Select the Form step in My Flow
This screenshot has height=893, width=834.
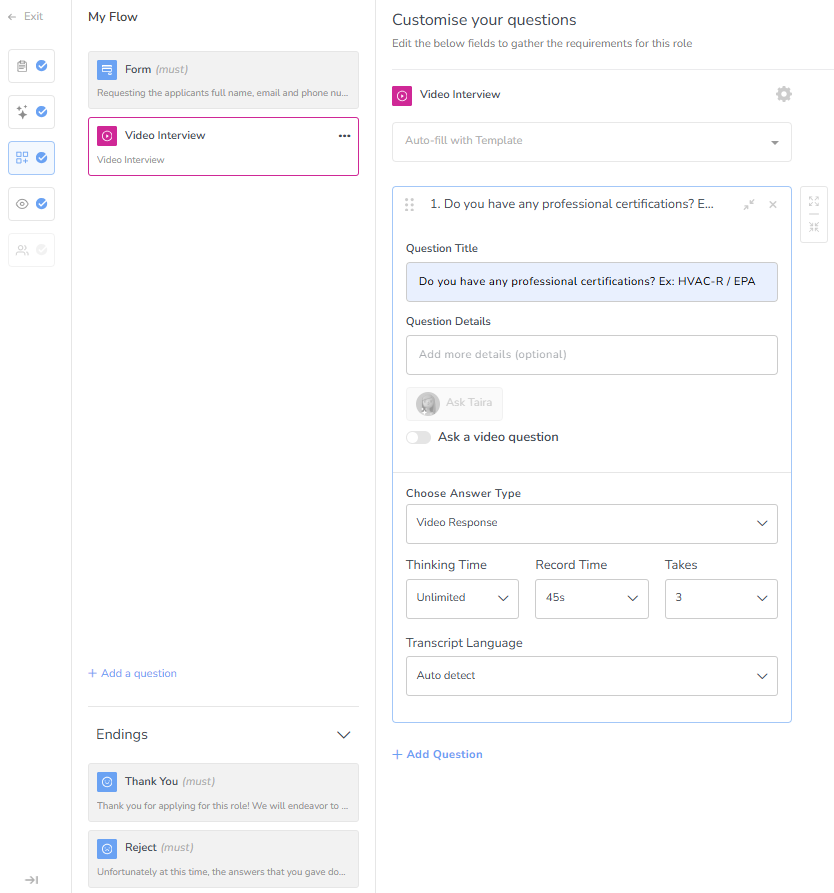click(x=223, y=80)
